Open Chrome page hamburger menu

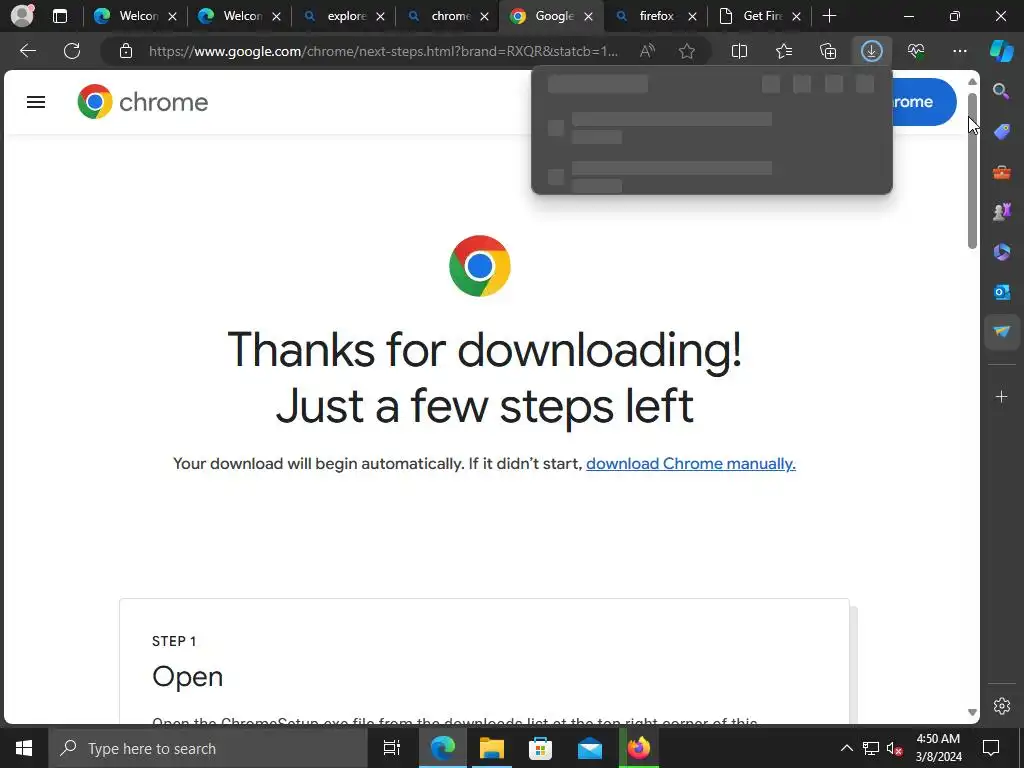36,102
